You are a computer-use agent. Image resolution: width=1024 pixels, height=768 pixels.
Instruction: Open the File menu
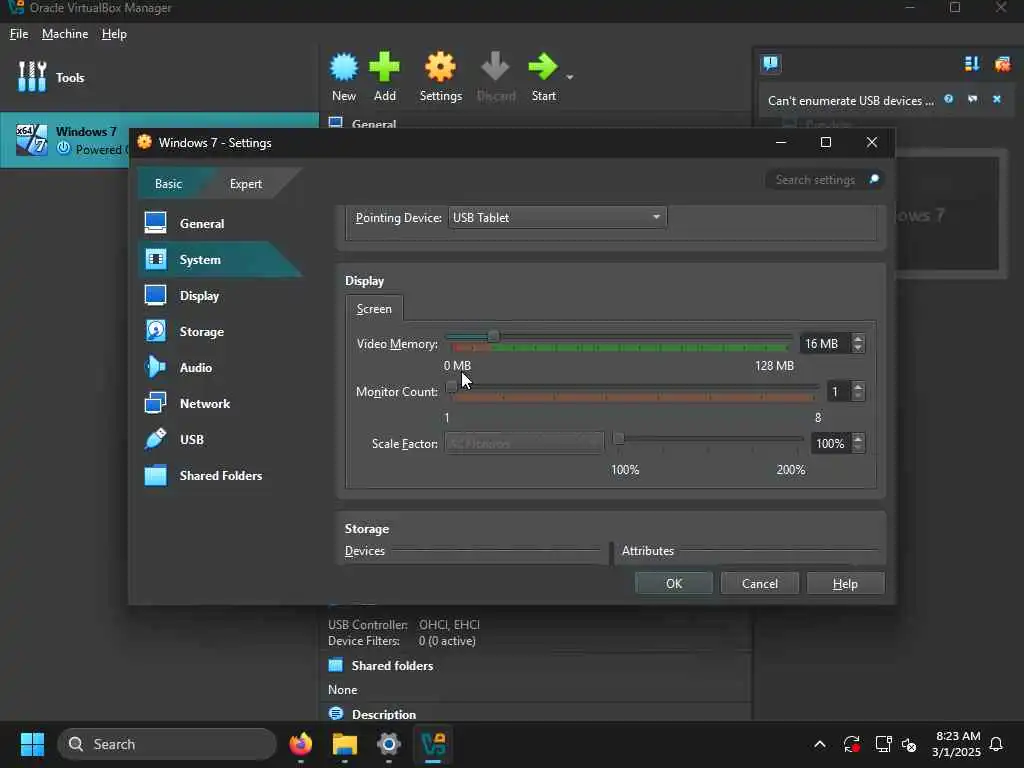(19, 33)
